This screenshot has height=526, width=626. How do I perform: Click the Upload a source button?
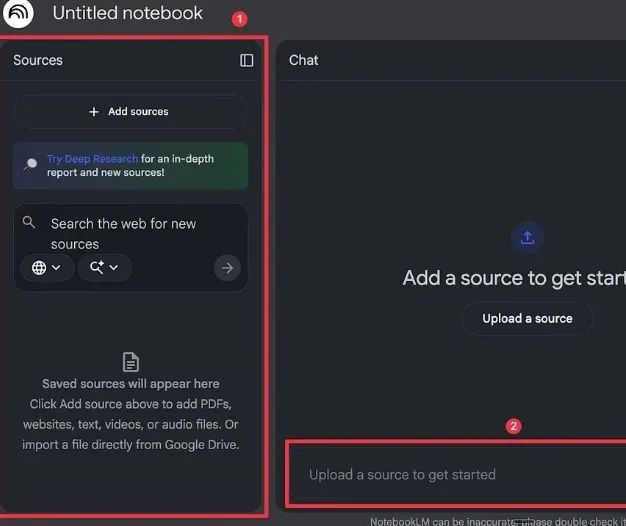pos(527,318)
